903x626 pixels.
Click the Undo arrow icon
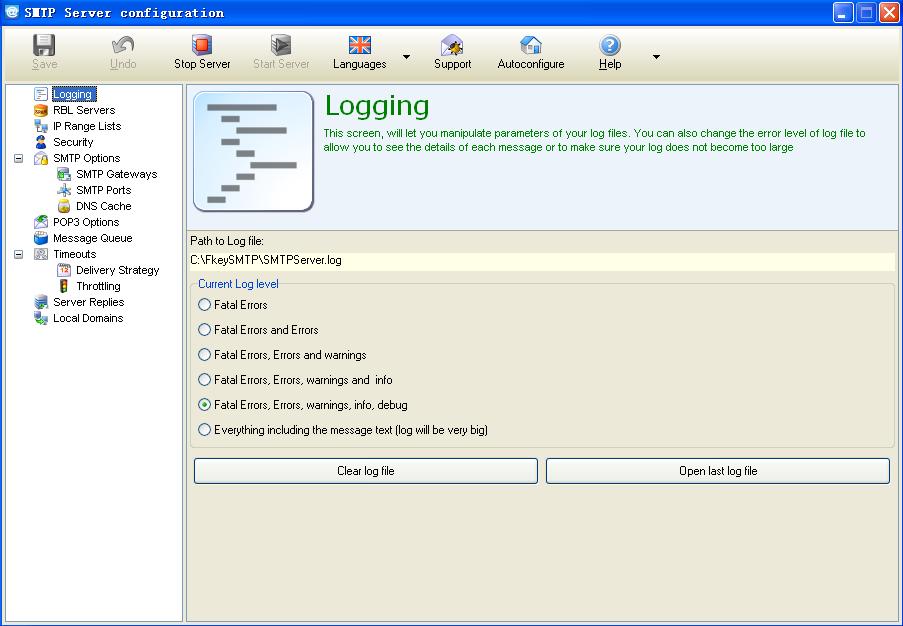click(123, 45)
